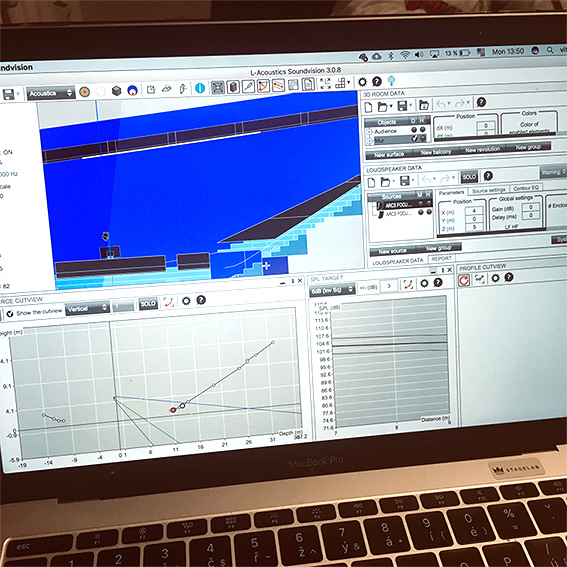Image resolution: width=567 pixels, height=567 pixels.
Task: Click the save icon in 3D Room Data
Action: [402, 106]
